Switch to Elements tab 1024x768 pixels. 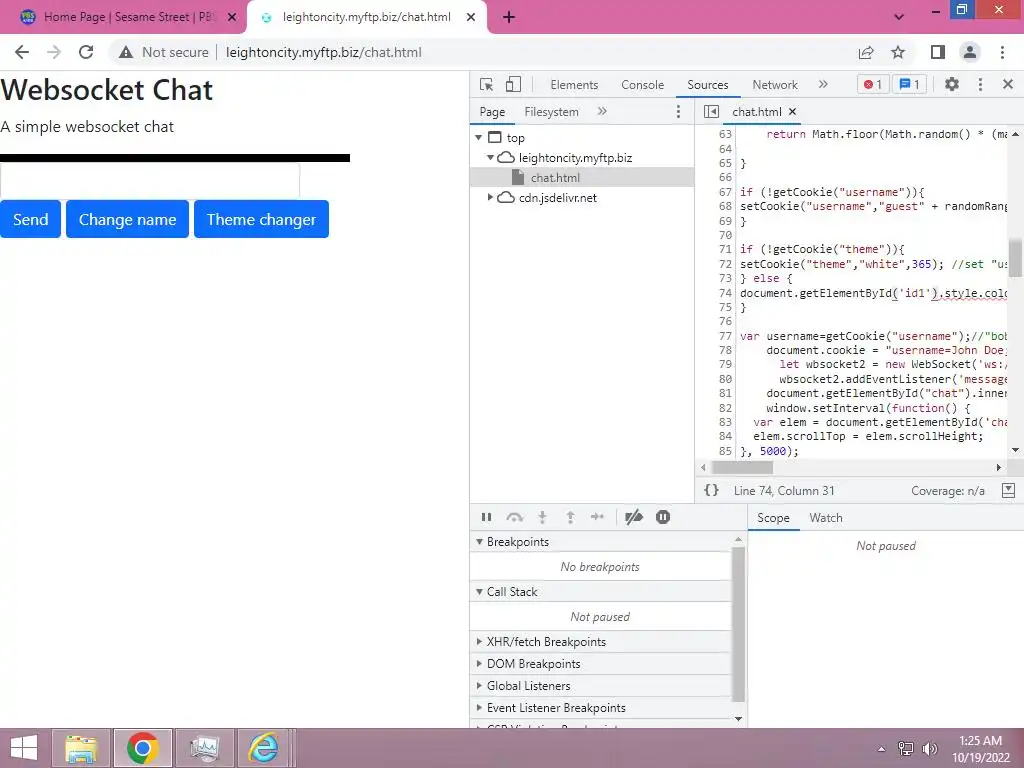tap(574, 85)
